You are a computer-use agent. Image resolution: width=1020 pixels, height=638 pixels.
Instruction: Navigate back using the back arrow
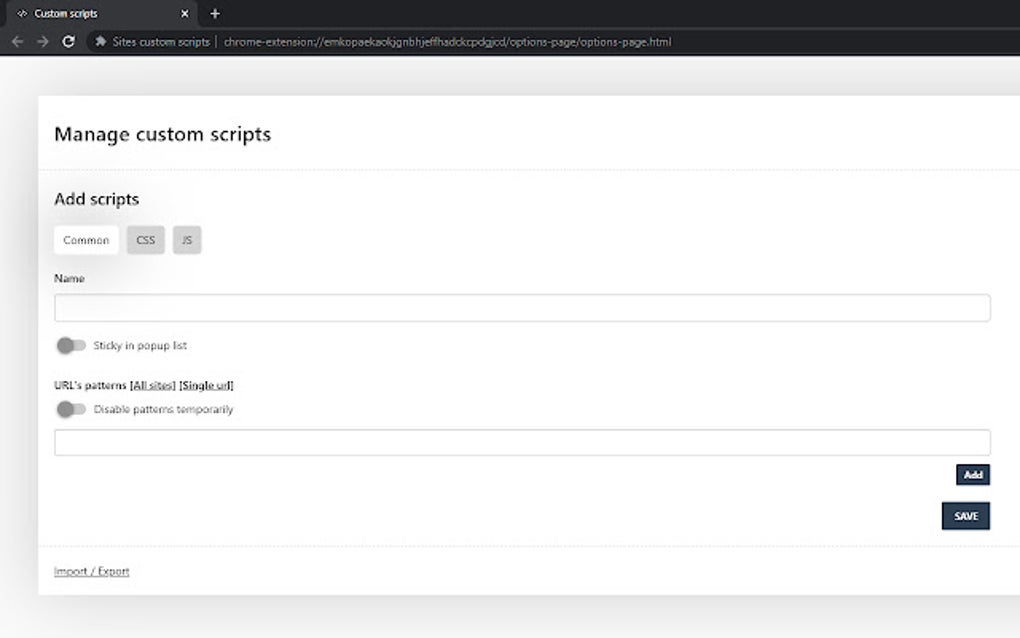pos(17,42)
